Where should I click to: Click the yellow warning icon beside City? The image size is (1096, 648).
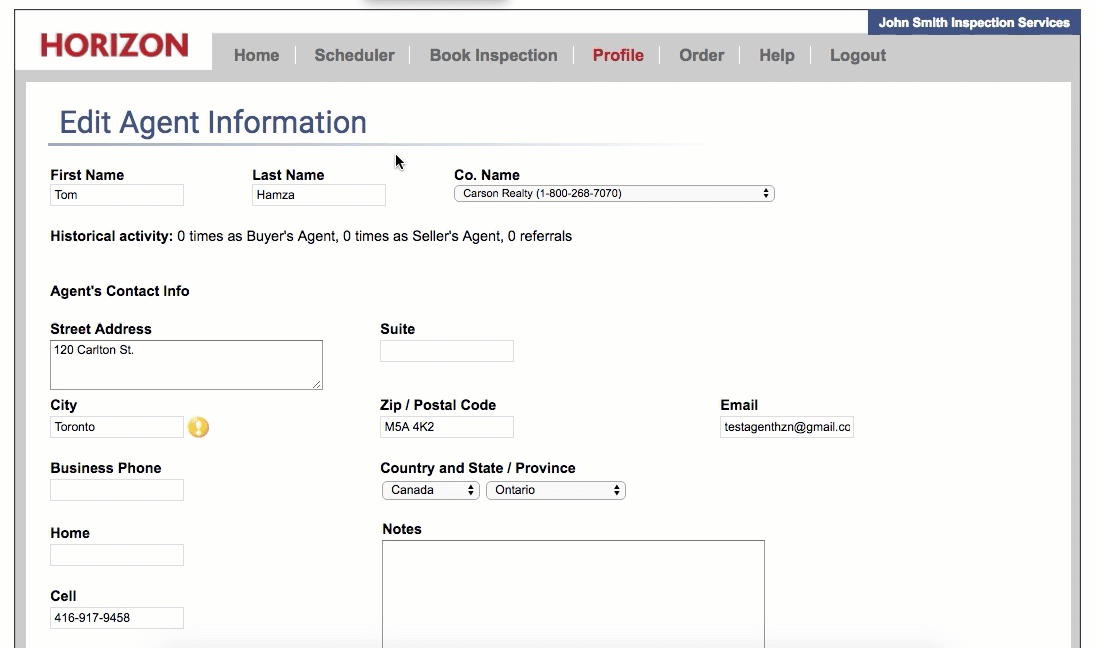(199, 427)
